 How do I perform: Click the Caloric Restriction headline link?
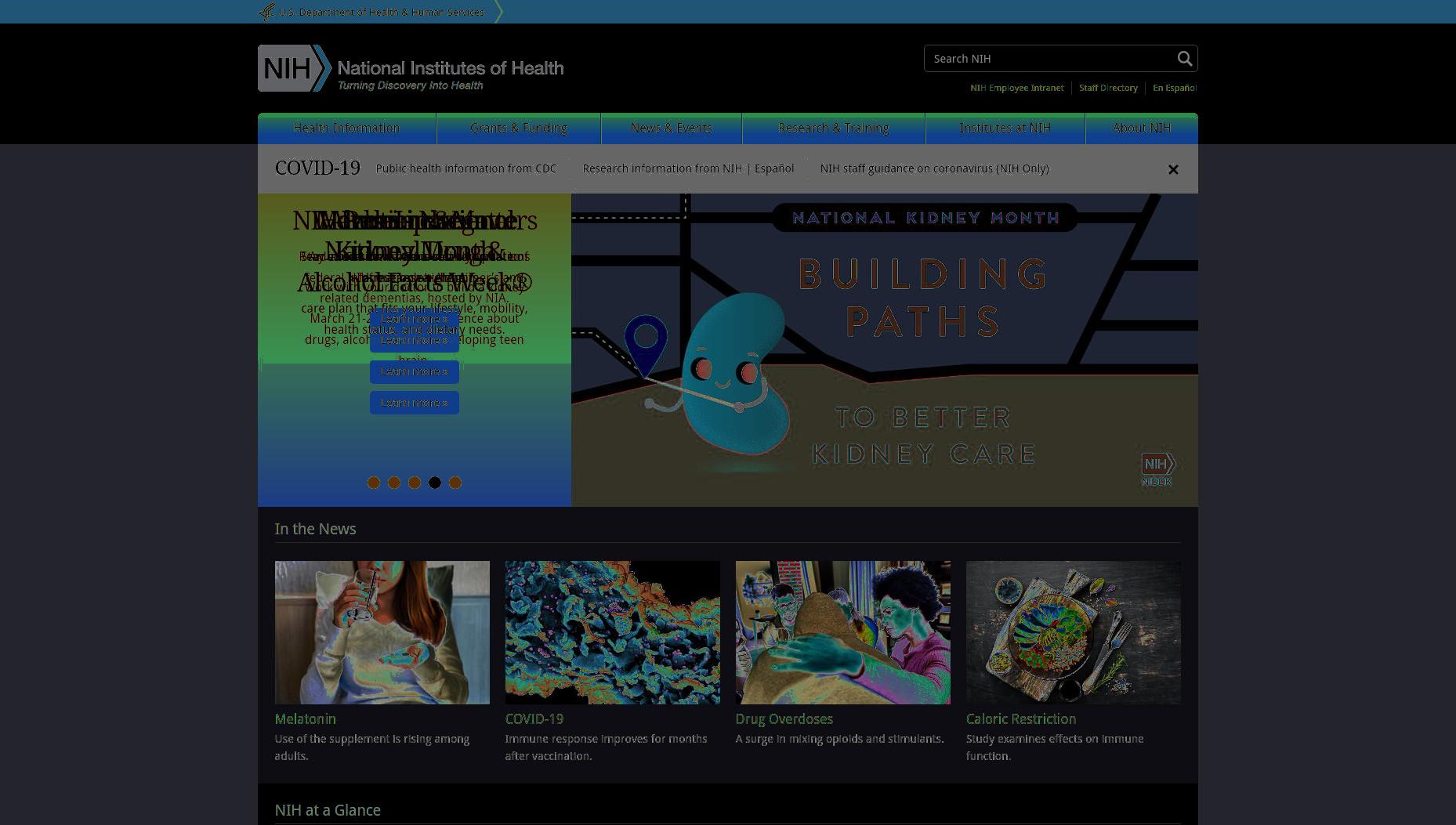click(x=1021, y=718)
